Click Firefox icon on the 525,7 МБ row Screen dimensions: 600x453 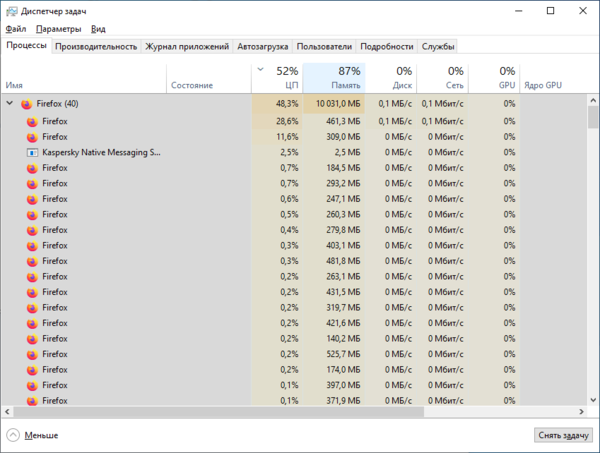33,354
